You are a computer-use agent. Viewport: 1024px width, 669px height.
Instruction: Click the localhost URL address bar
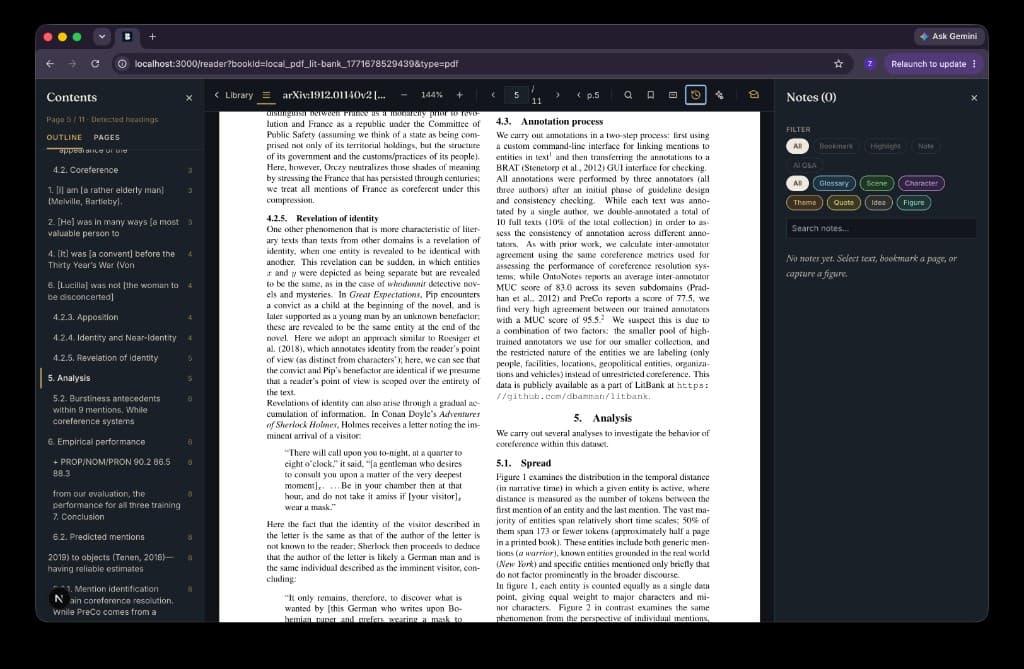(296, 63)
